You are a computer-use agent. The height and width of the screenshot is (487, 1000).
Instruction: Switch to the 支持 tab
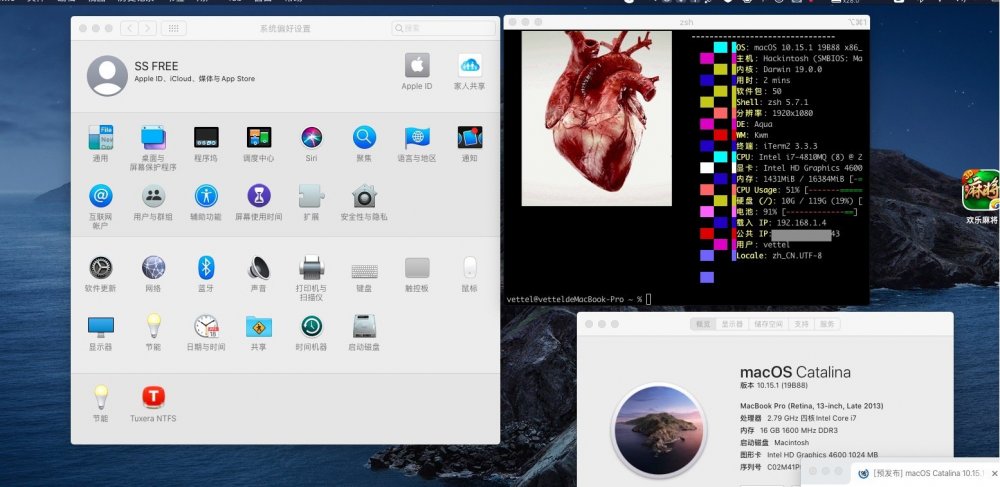[801, 324]
